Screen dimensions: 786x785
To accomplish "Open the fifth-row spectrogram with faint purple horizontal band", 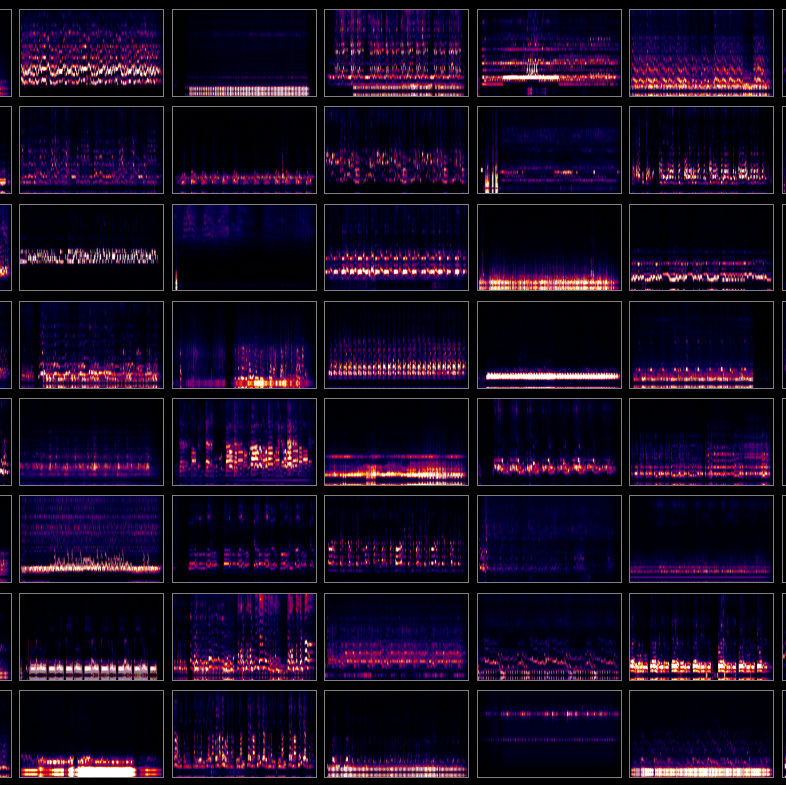I will 91,442.
